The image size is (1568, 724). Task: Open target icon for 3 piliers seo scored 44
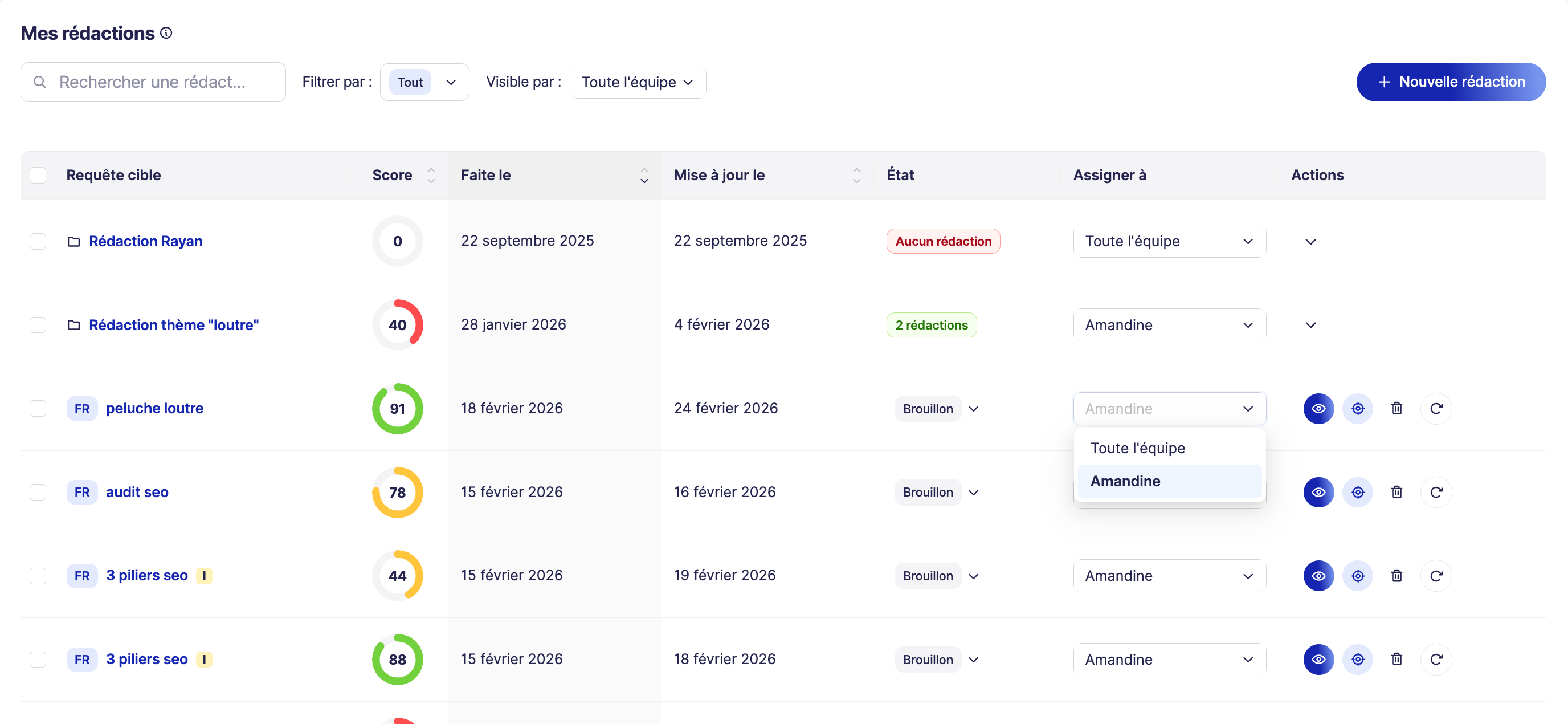[1357, 576]
